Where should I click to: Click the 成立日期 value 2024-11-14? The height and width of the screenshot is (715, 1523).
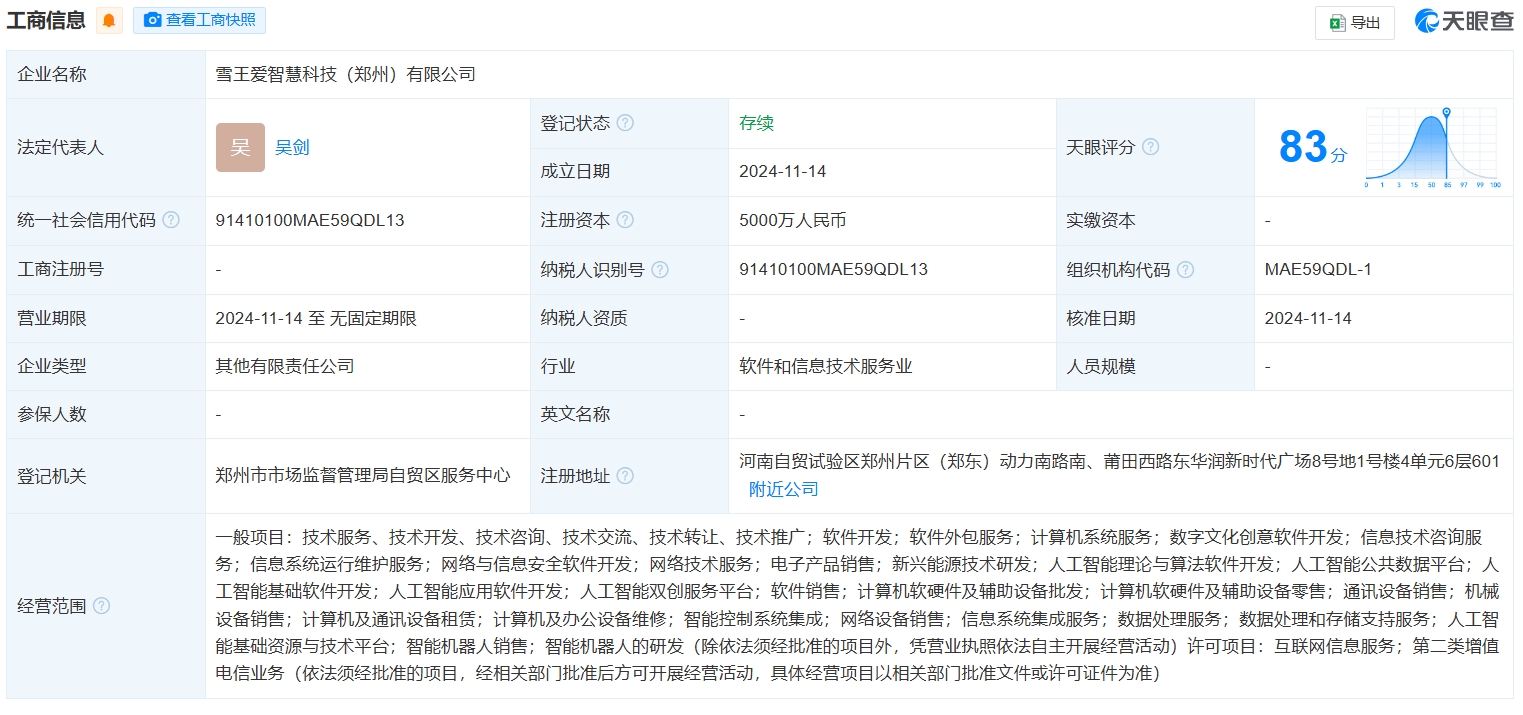click(782, 171)
